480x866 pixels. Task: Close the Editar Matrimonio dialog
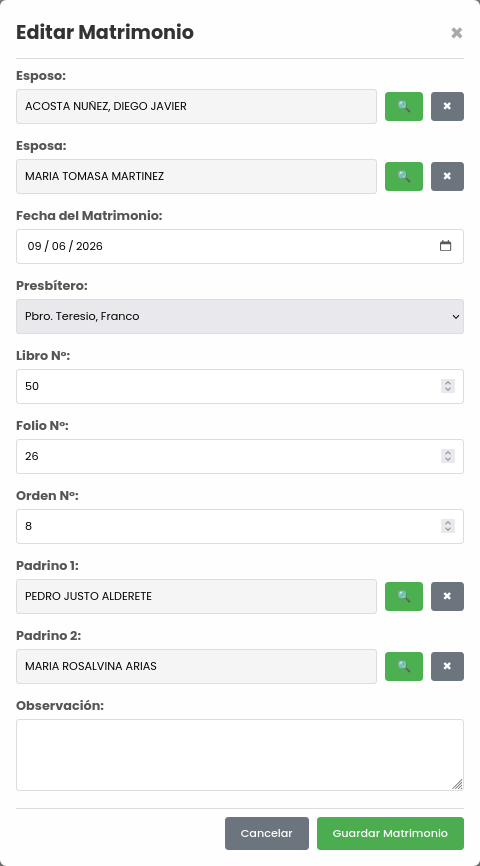pos(456,33)
